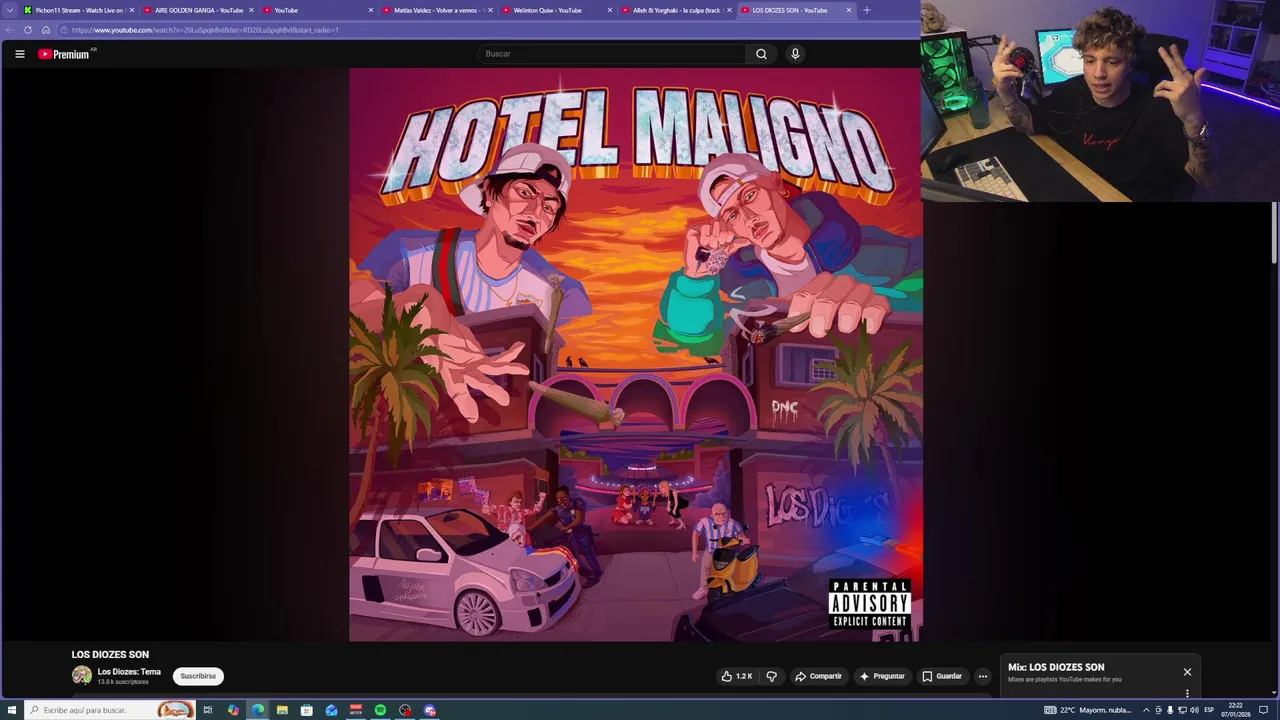Viewport: 1280px width, 720px height.
Task: Go to YouTube Premium home logo
Action: (x=65, y=54)
